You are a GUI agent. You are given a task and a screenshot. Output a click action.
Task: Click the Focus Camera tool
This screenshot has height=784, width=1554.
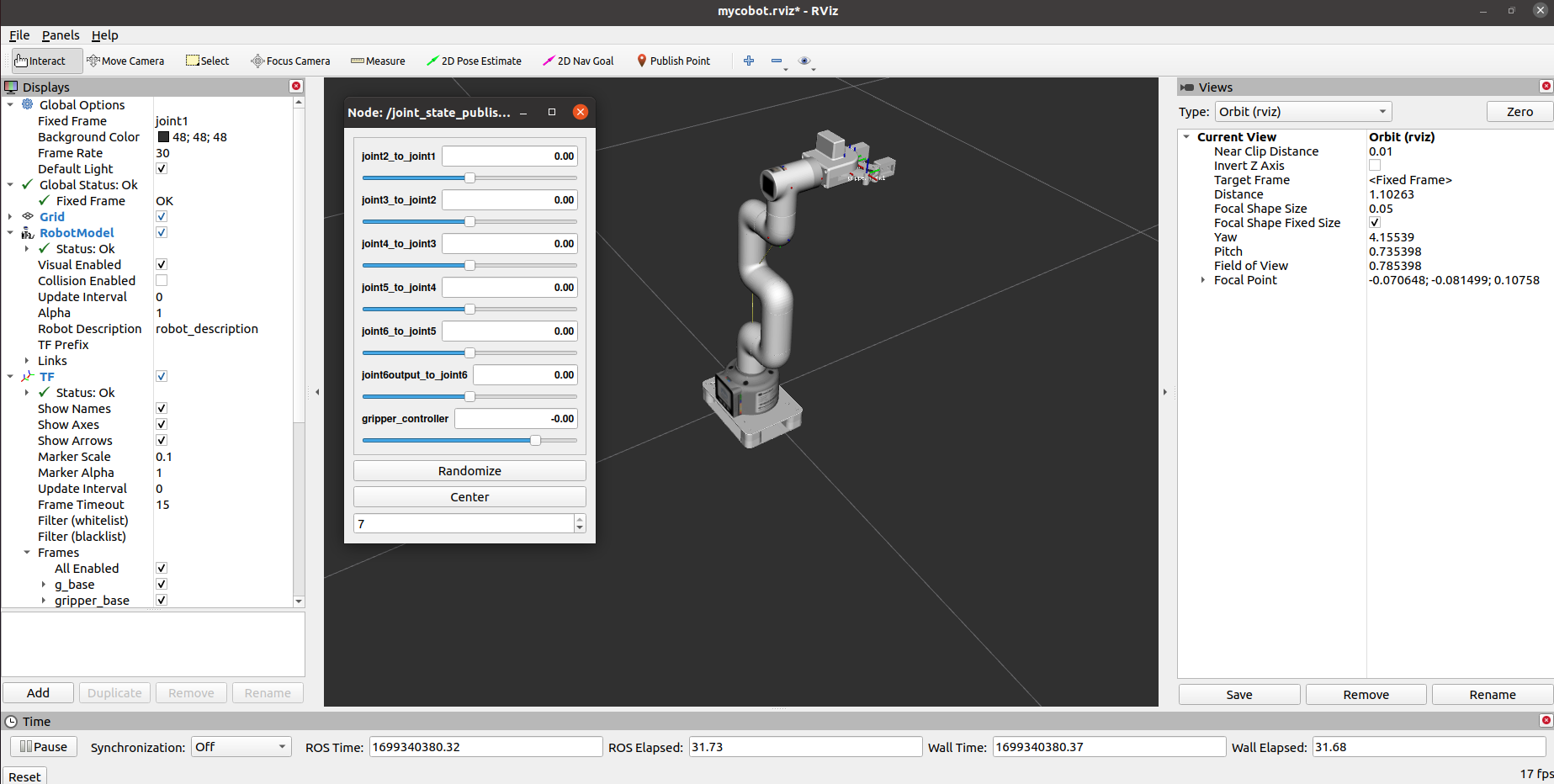[290, 61]
